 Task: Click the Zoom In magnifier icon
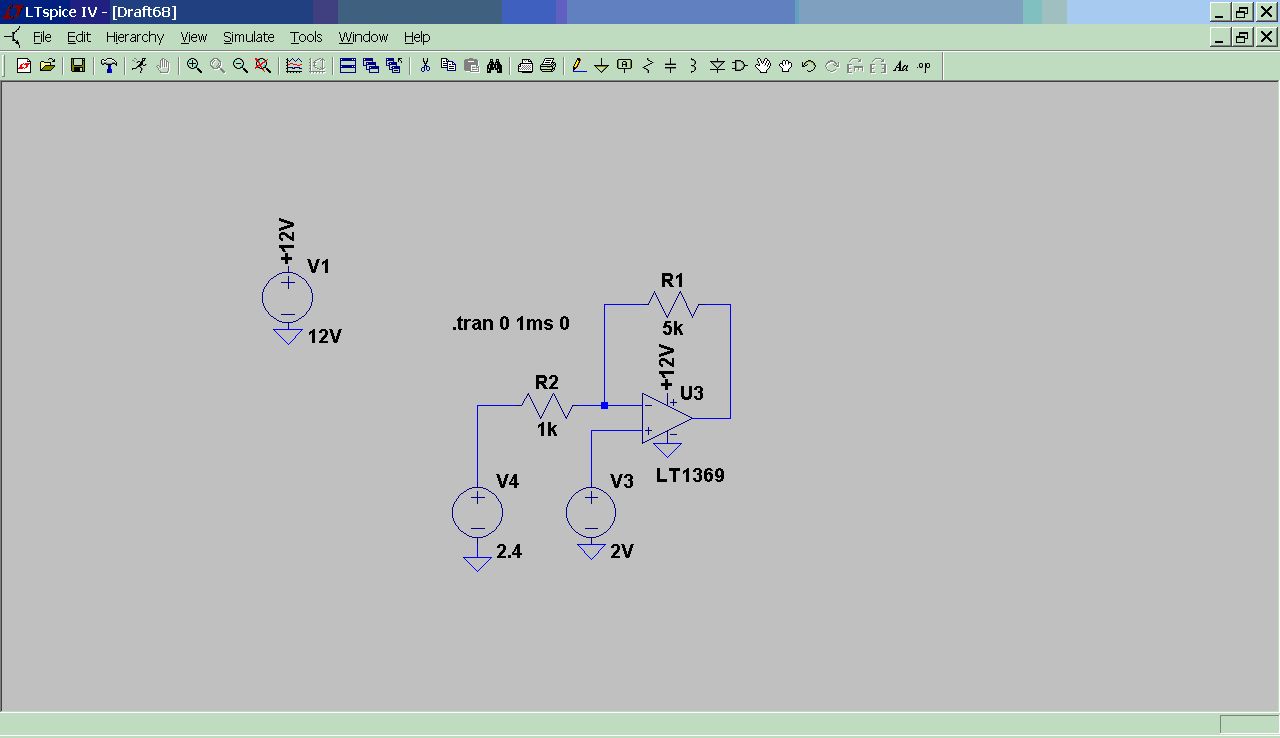[194, 66]
